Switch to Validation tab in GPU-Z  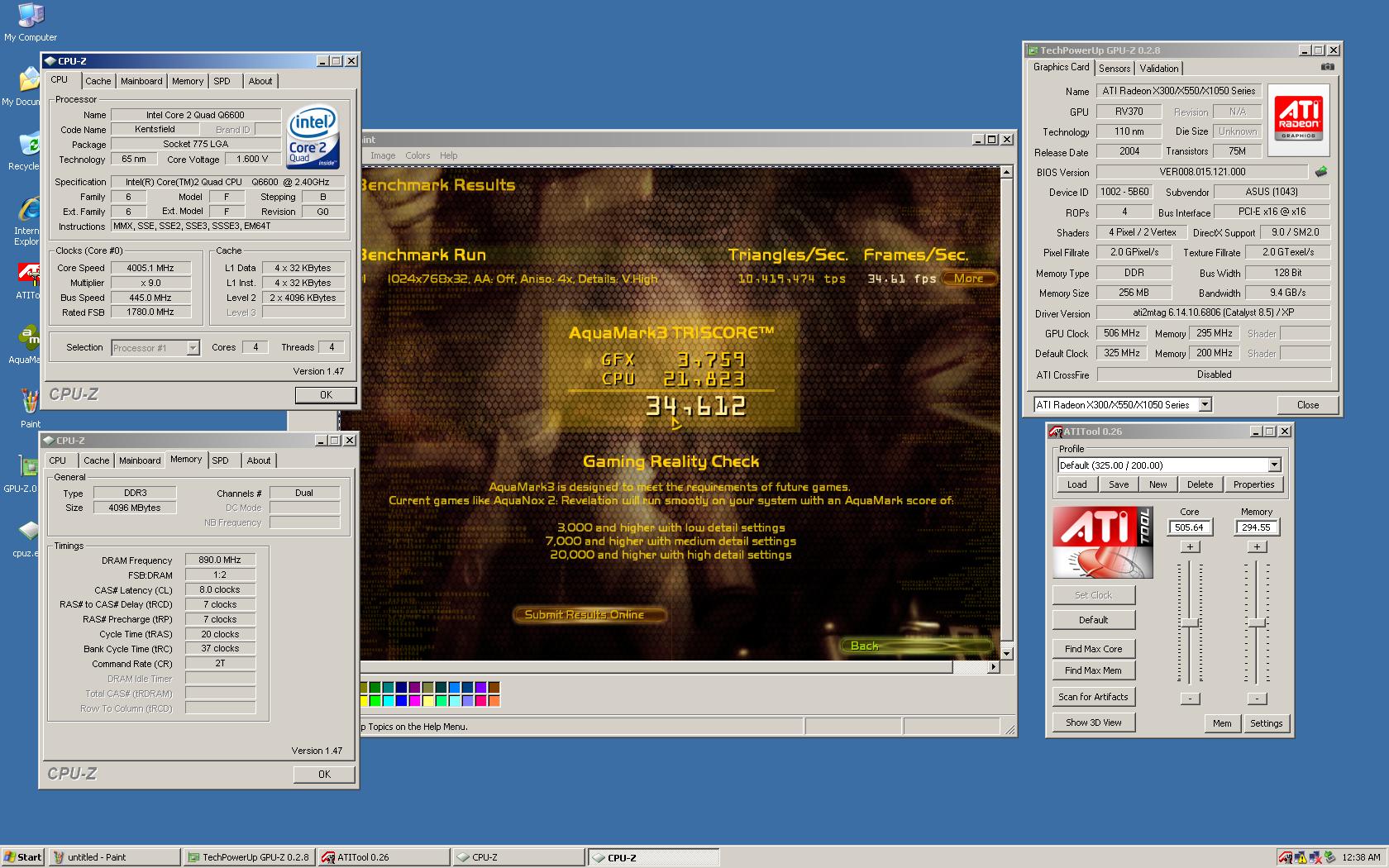coord(1159,69)
